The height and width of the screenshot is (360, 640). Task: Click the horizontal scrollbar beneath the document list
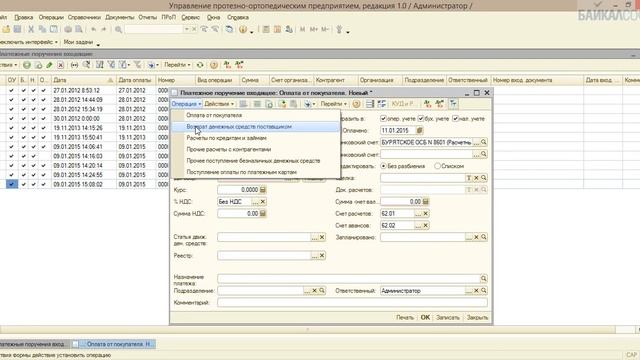[307, 329]
